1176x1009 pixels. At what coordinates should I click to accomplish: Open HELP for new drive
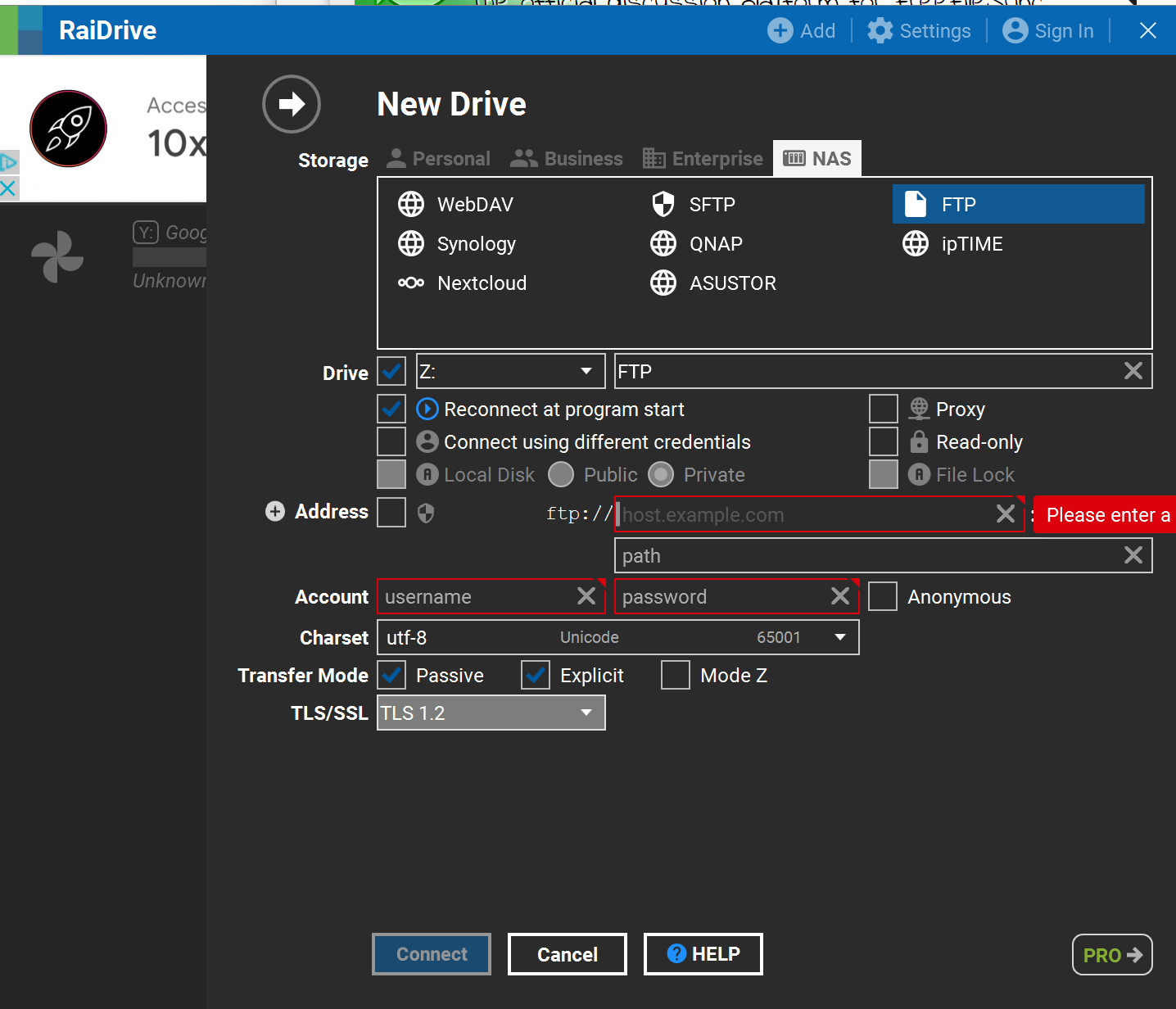703,954
